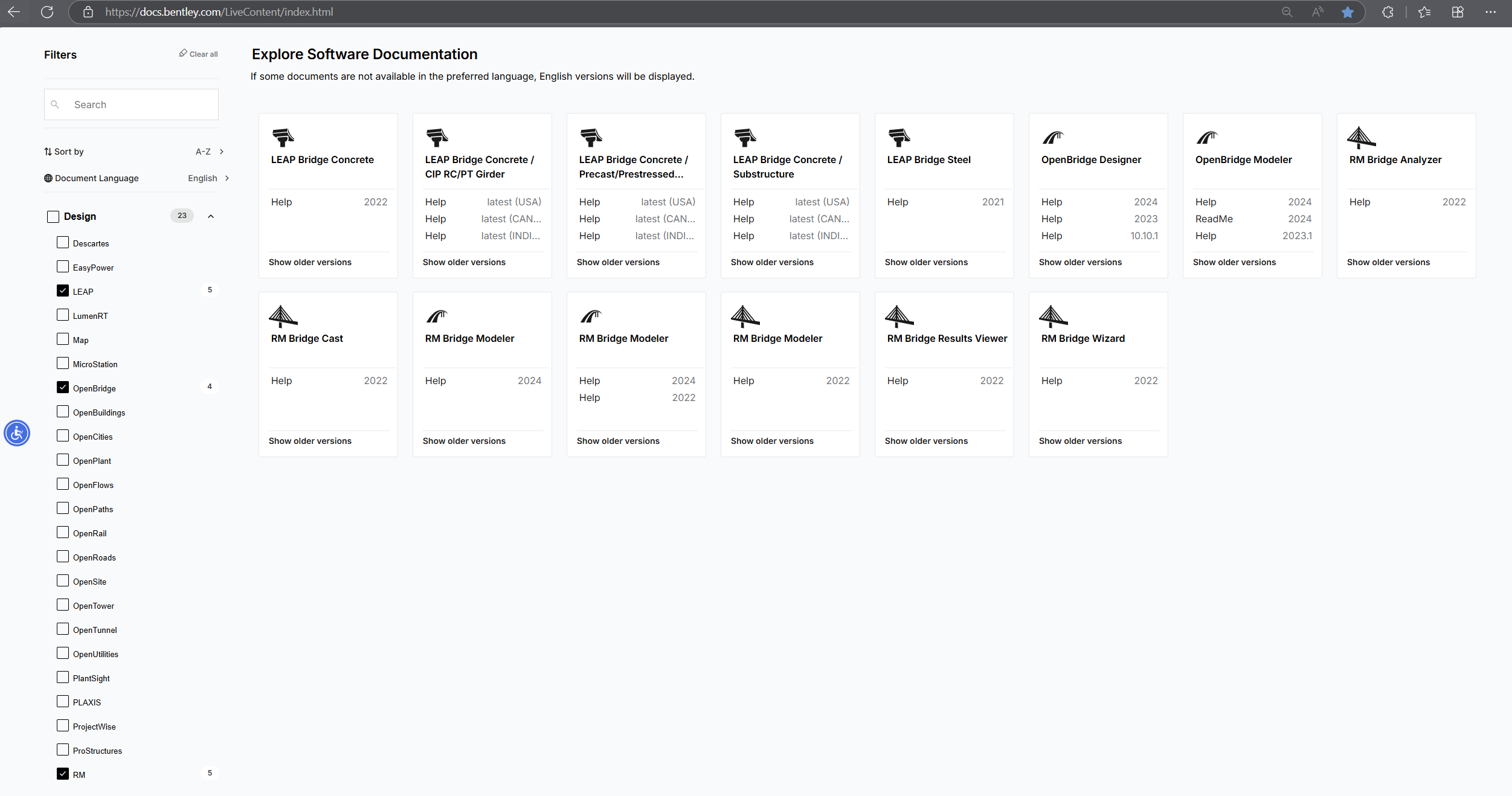Image resolution: width=1512 pixels, height=796 pixels.
Task: Check the LumenRT filter
Action: 63,315
